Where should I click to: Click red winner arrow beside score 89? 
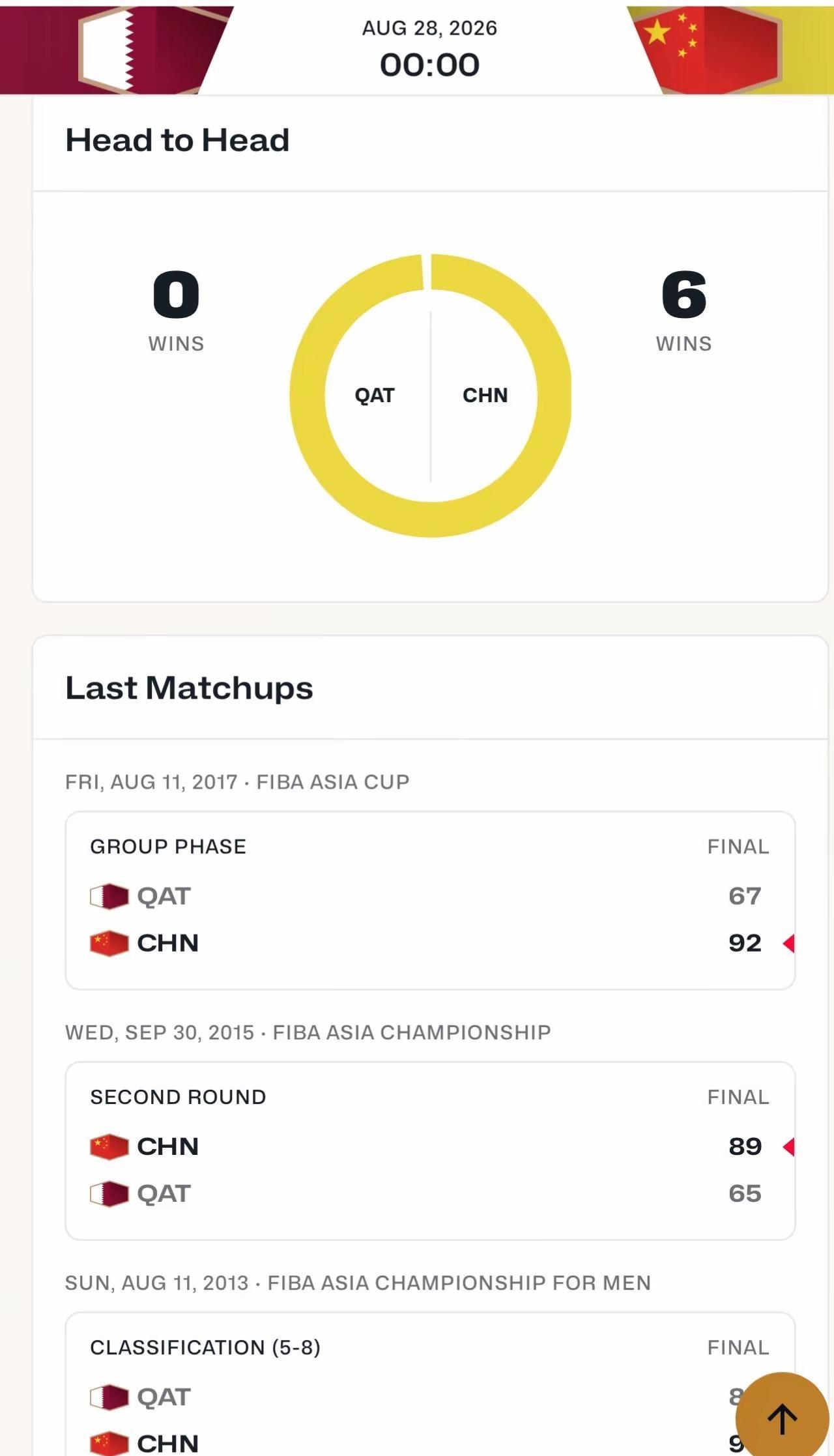(788, 1146)
